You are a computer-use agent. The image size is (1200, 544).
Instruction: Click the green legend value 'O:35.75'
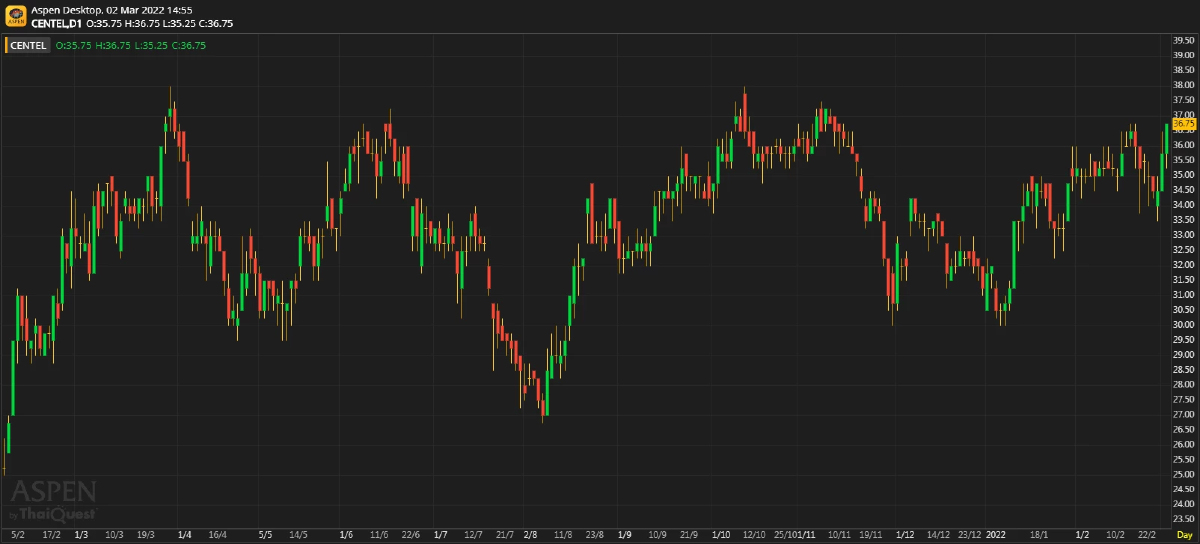73,45
